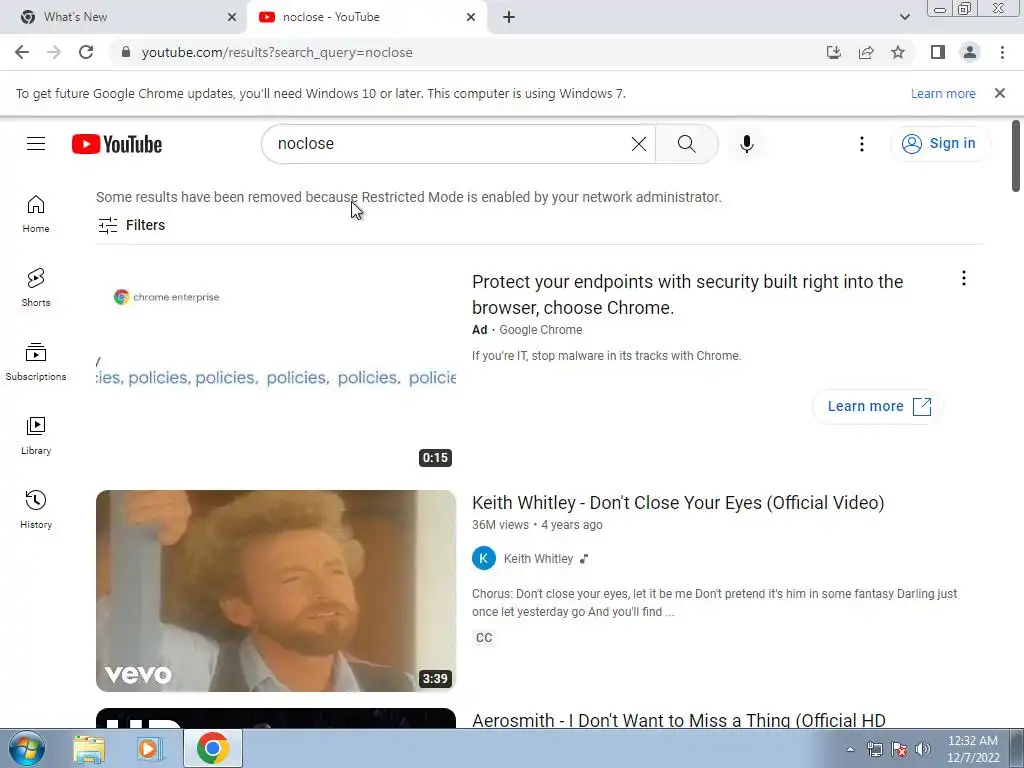1024x768 pixels.
Task: Open YouTube settings three-dot menu
Action: [x=861, y=144]
